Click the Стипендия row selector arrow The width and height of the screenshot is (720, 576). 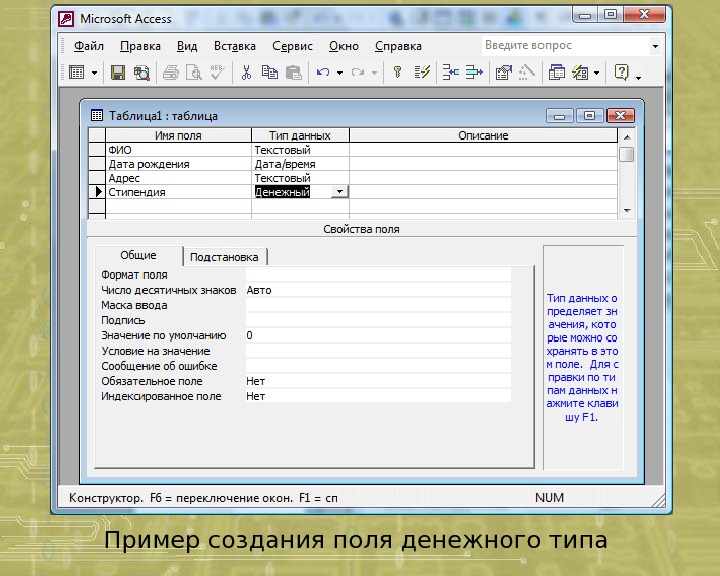tap(96, 192)
